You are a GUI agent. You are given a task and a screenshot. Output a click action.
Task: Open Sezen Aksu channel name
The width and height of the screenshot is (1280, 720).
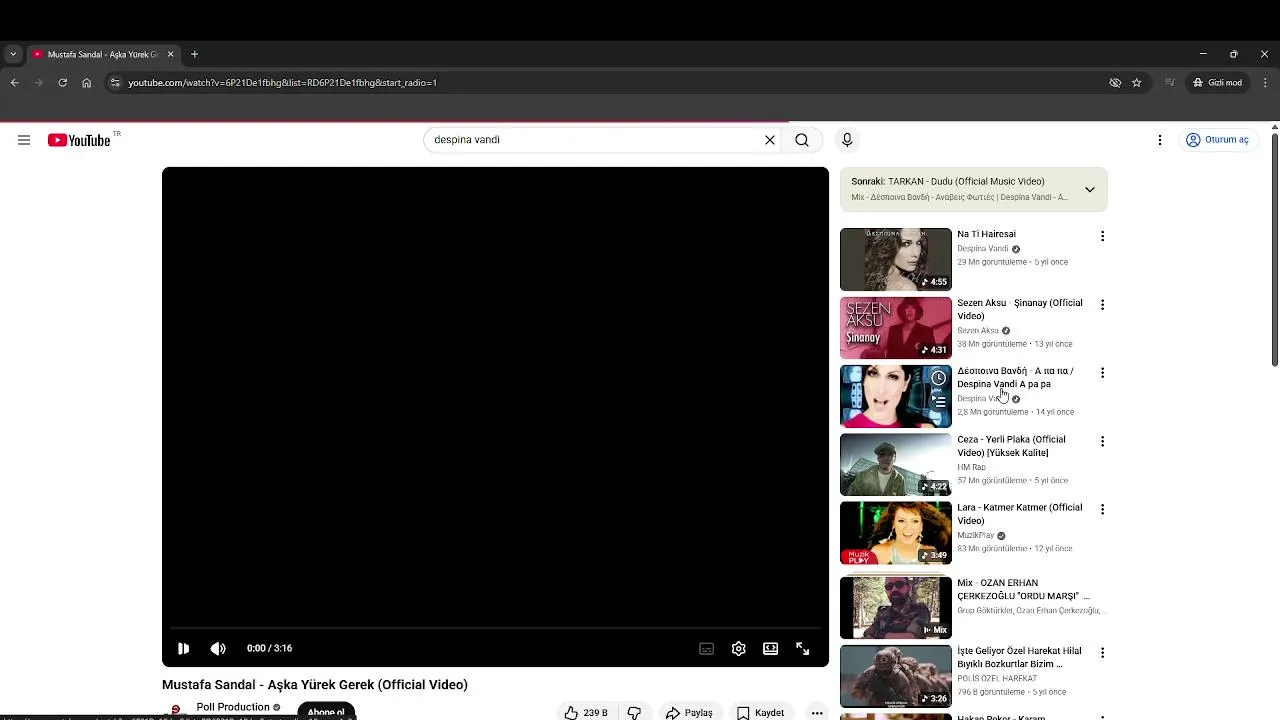coord(978,331)
